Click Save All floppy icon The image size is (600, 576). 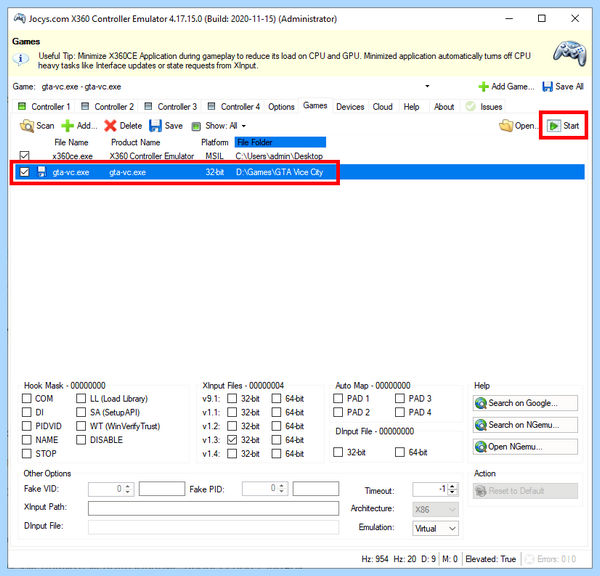[x=548, y=86]
